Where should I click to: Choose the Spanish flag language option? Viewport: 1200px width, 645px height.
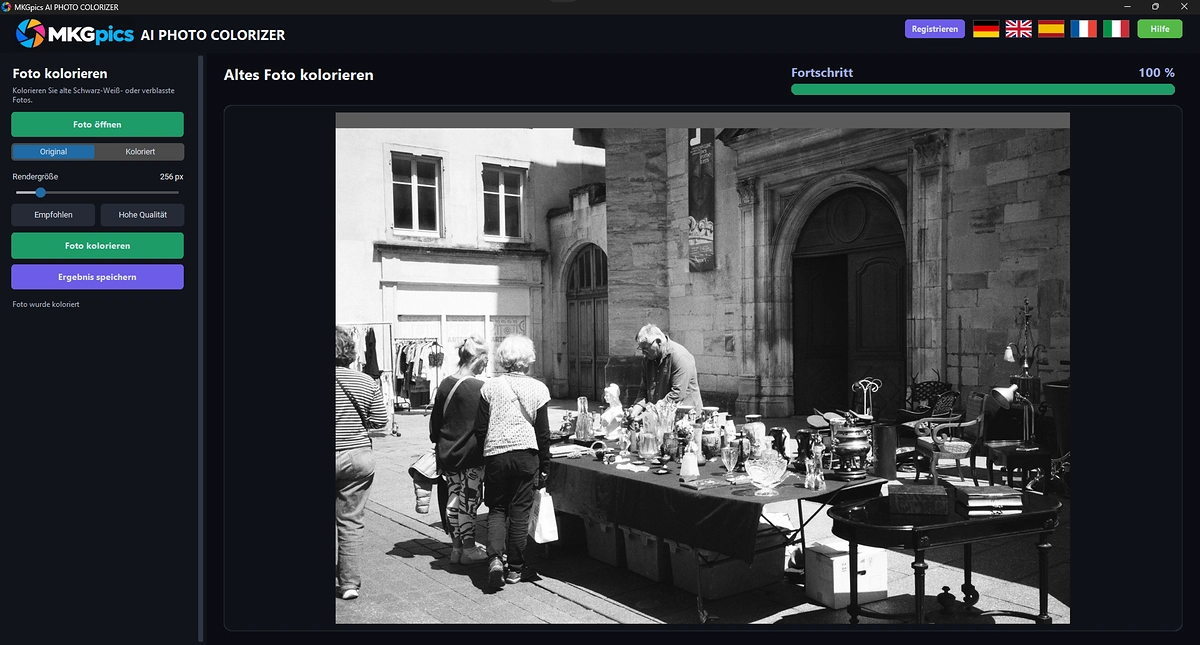pos(1051,29)
